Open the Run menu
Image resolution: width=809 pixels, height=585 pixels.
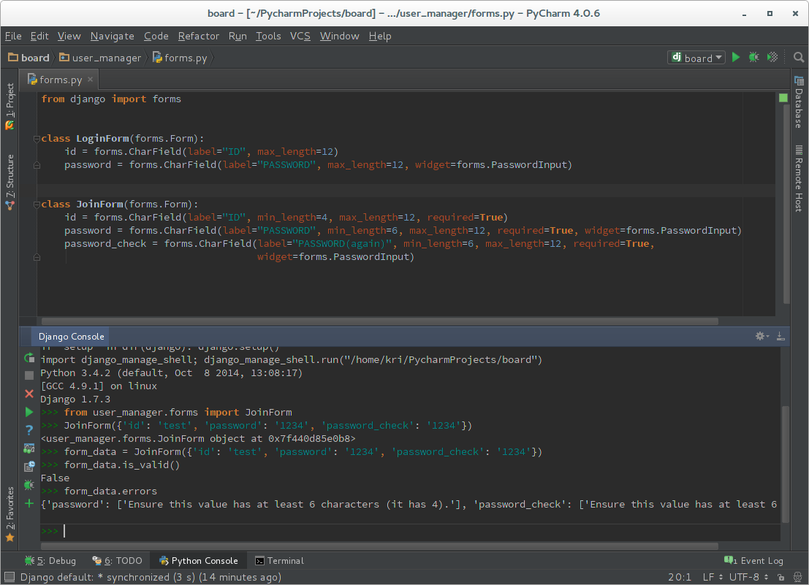(x=237, y=36)
